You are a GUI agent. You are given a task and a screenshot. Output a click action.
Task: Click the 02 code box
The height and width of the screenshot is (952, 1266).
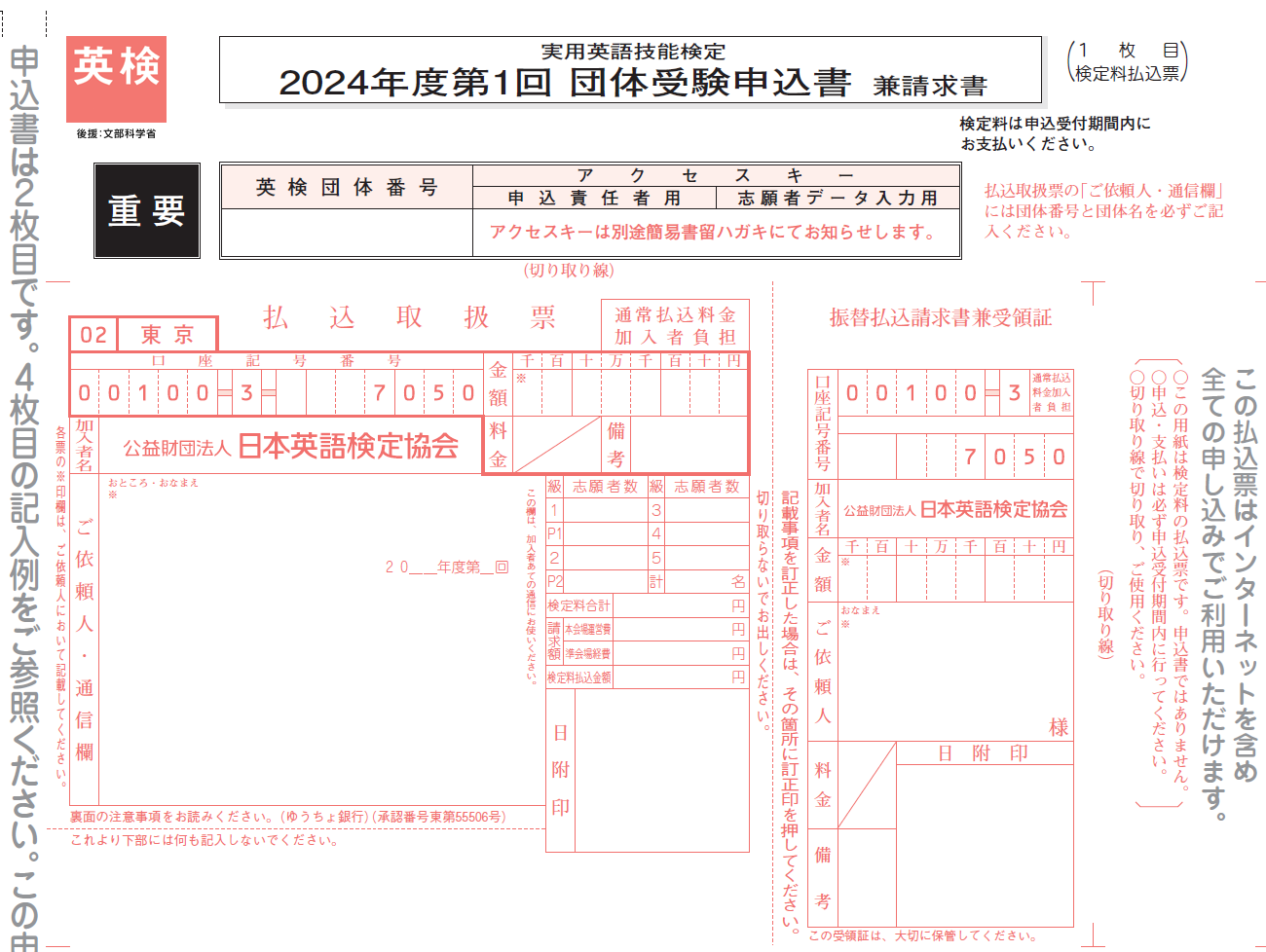pos(93,335)
